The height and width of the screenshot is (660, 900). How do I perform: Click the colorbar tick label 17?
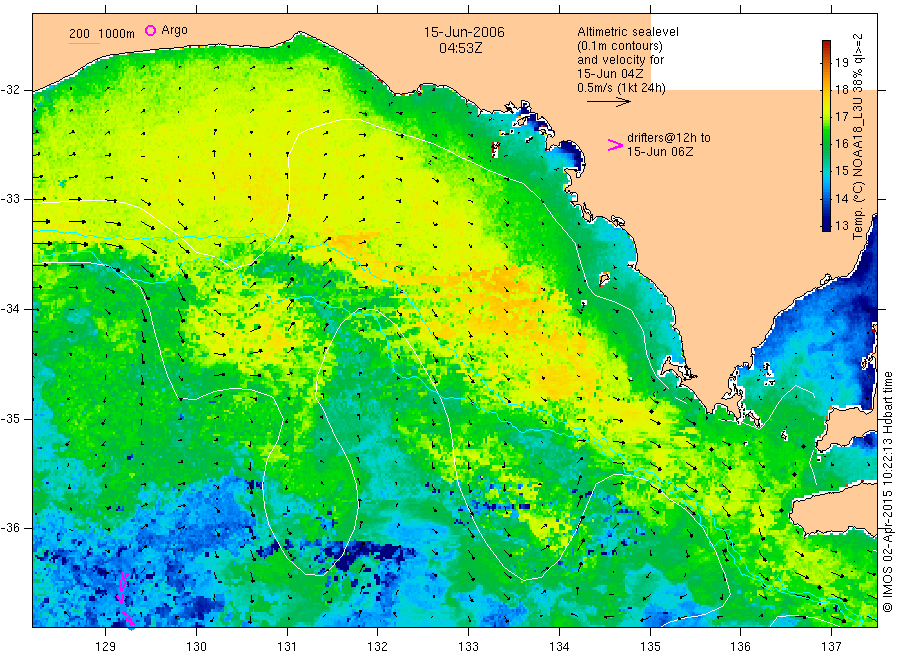[841, 117]
